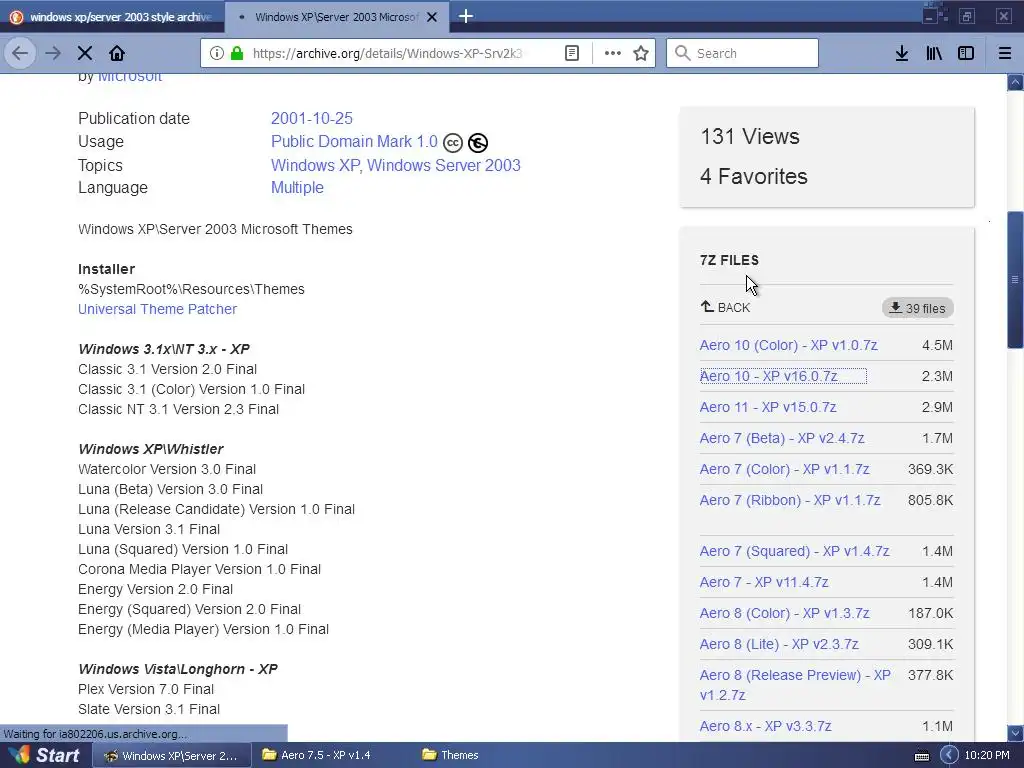The height and width of the screenshot is (768, 1024).
Task: Go forward with the browser forward arrow
Action: [53, 54]
